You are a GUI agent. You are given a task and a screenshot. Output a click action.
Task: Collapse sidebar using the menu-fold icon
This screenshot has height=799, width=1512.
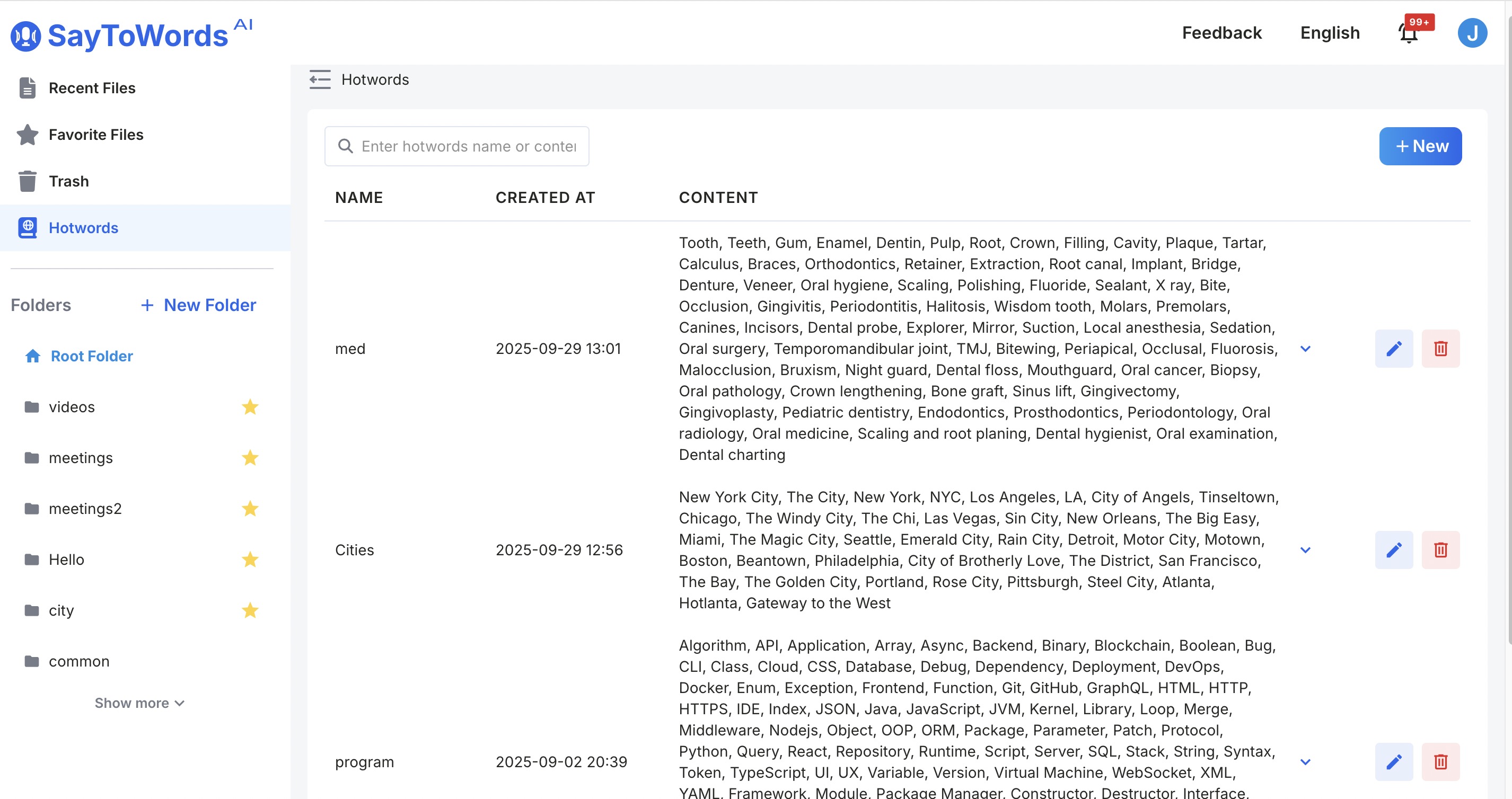[x=320, y=79]
